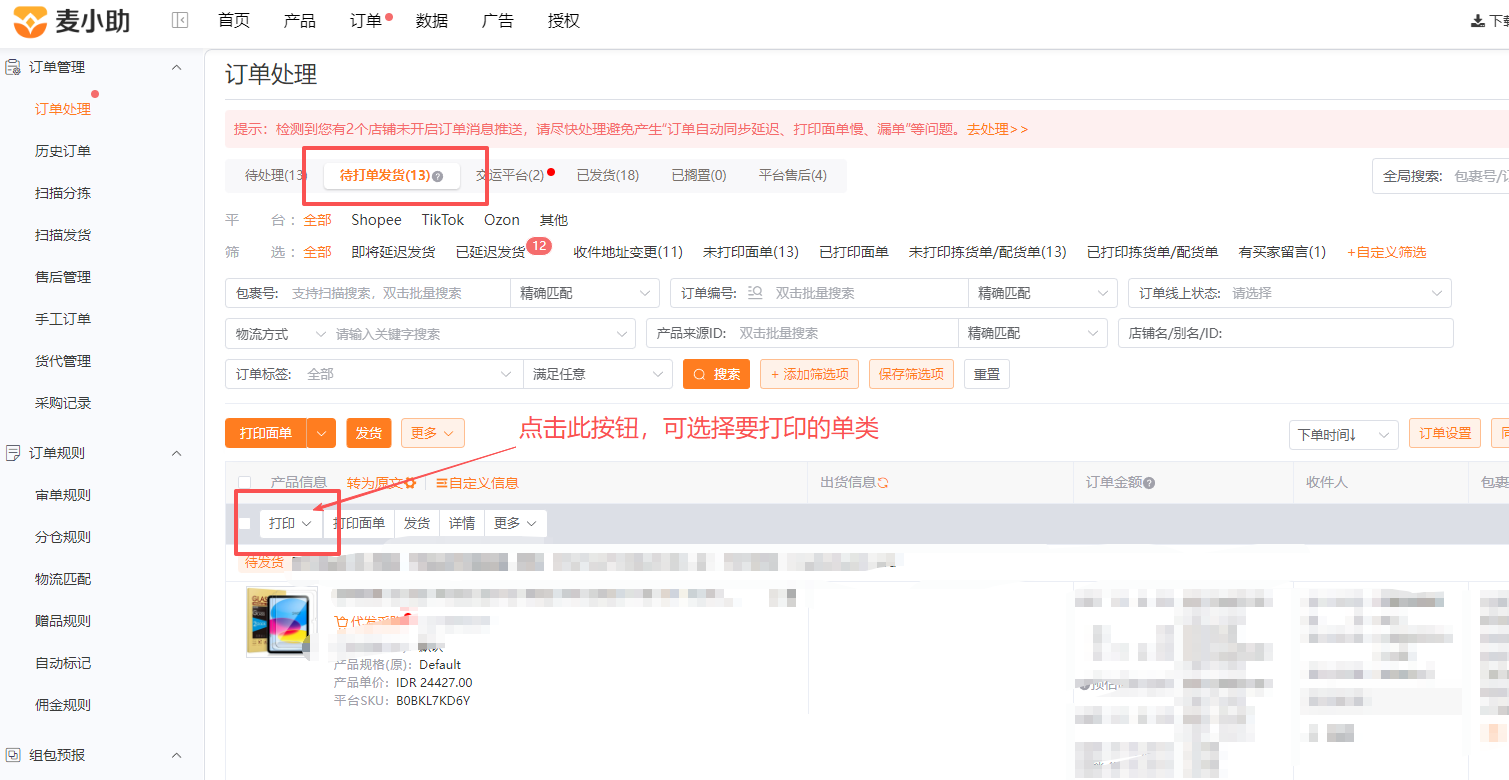Screen dimensions: 1509x780
Task: Open the 满足任意 dropdown
Action: pyautogui.click(x=598, y=374)
